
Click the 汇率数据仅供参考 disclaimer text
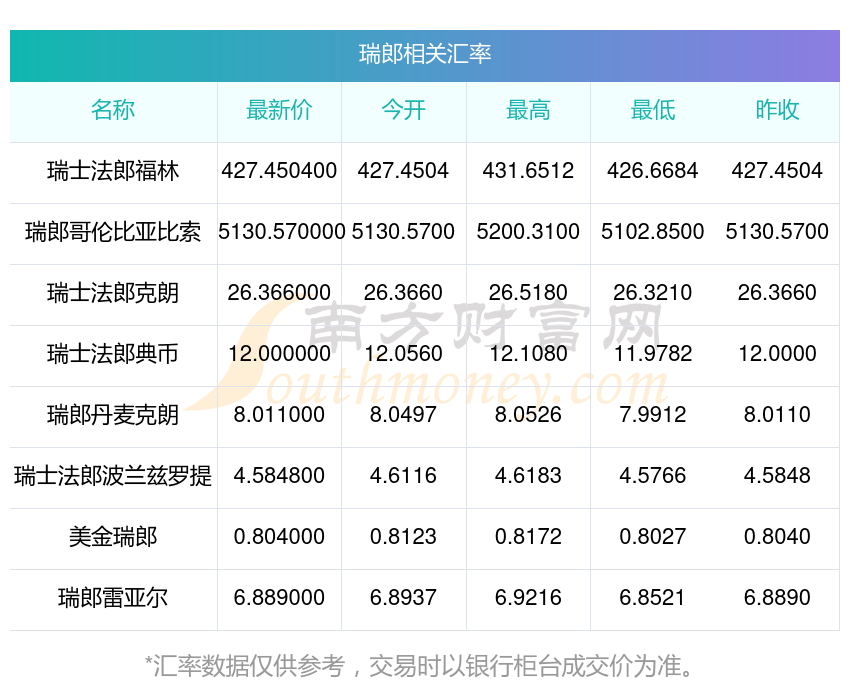[249, 665]
